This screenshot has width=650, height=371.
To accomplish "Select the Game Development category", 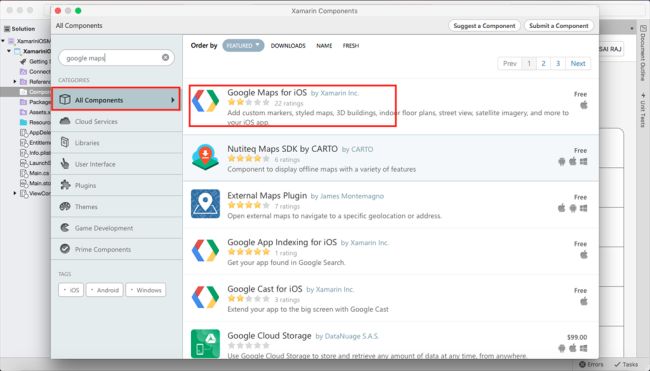I will click(x=116, y=228).
